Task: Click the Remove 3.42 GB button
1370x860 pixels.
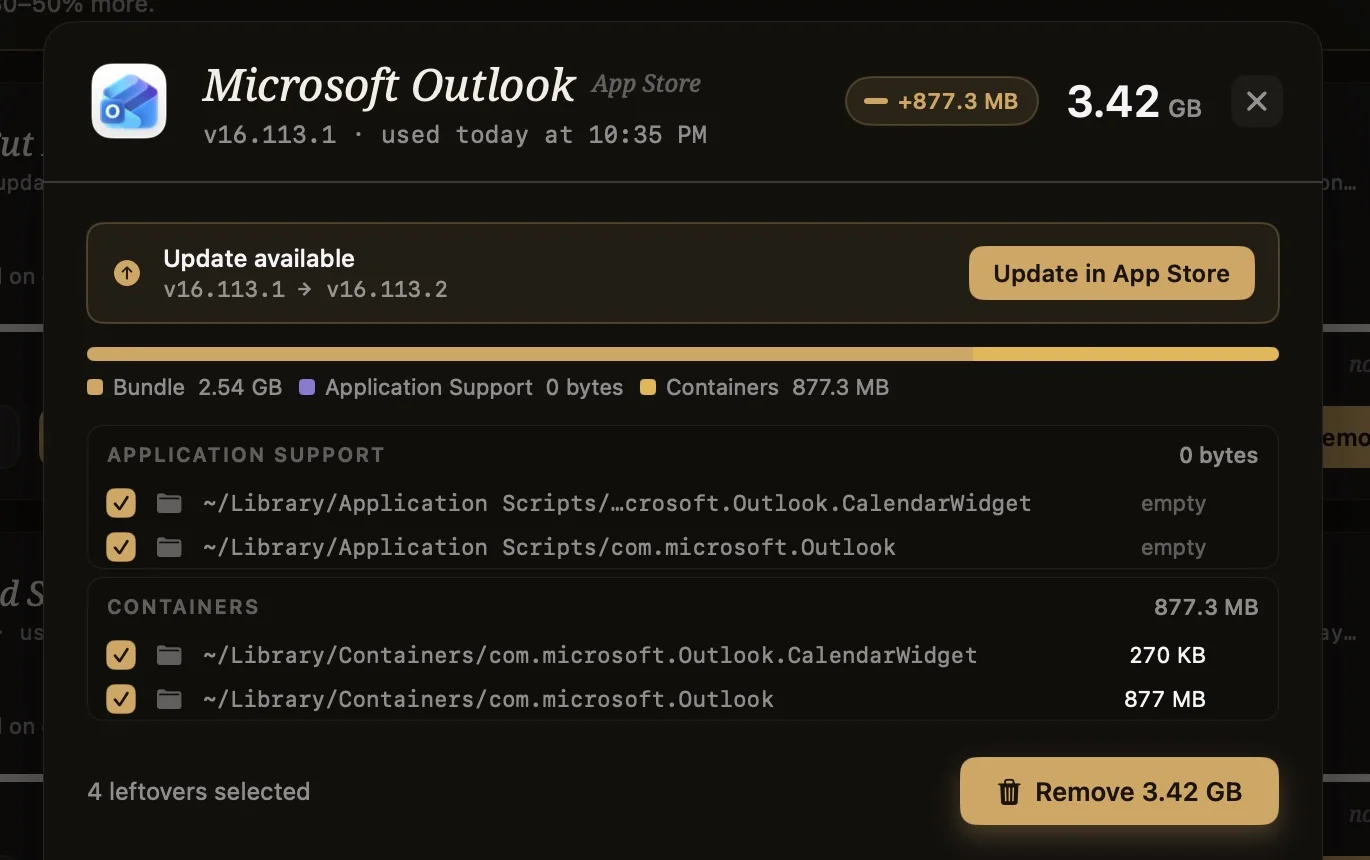Action: point(1119,791)
